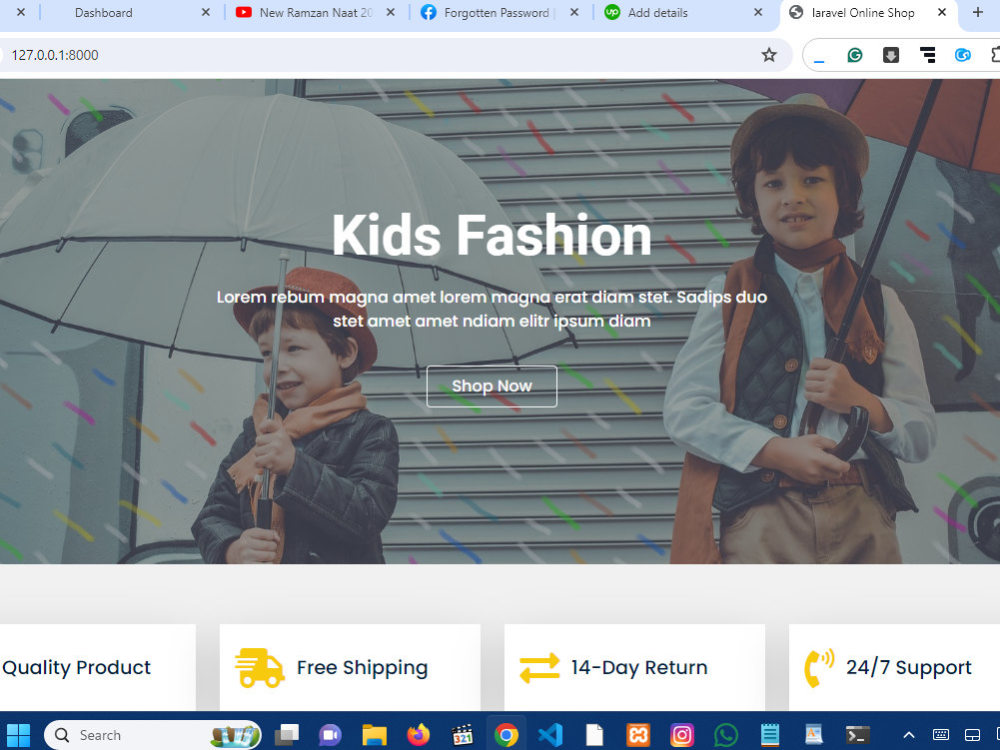Switch to the Dashboard tab
This screenshot has width=1000, height=750.
(x=103, y=13)
